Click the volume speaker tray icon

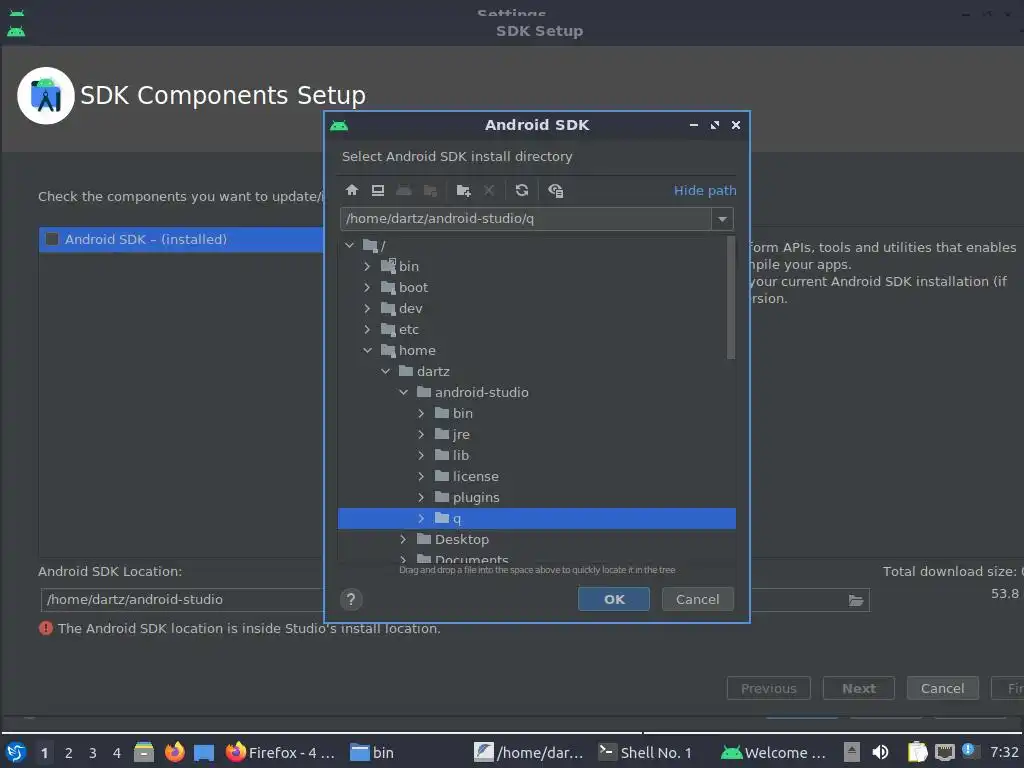tap(880, 752)
